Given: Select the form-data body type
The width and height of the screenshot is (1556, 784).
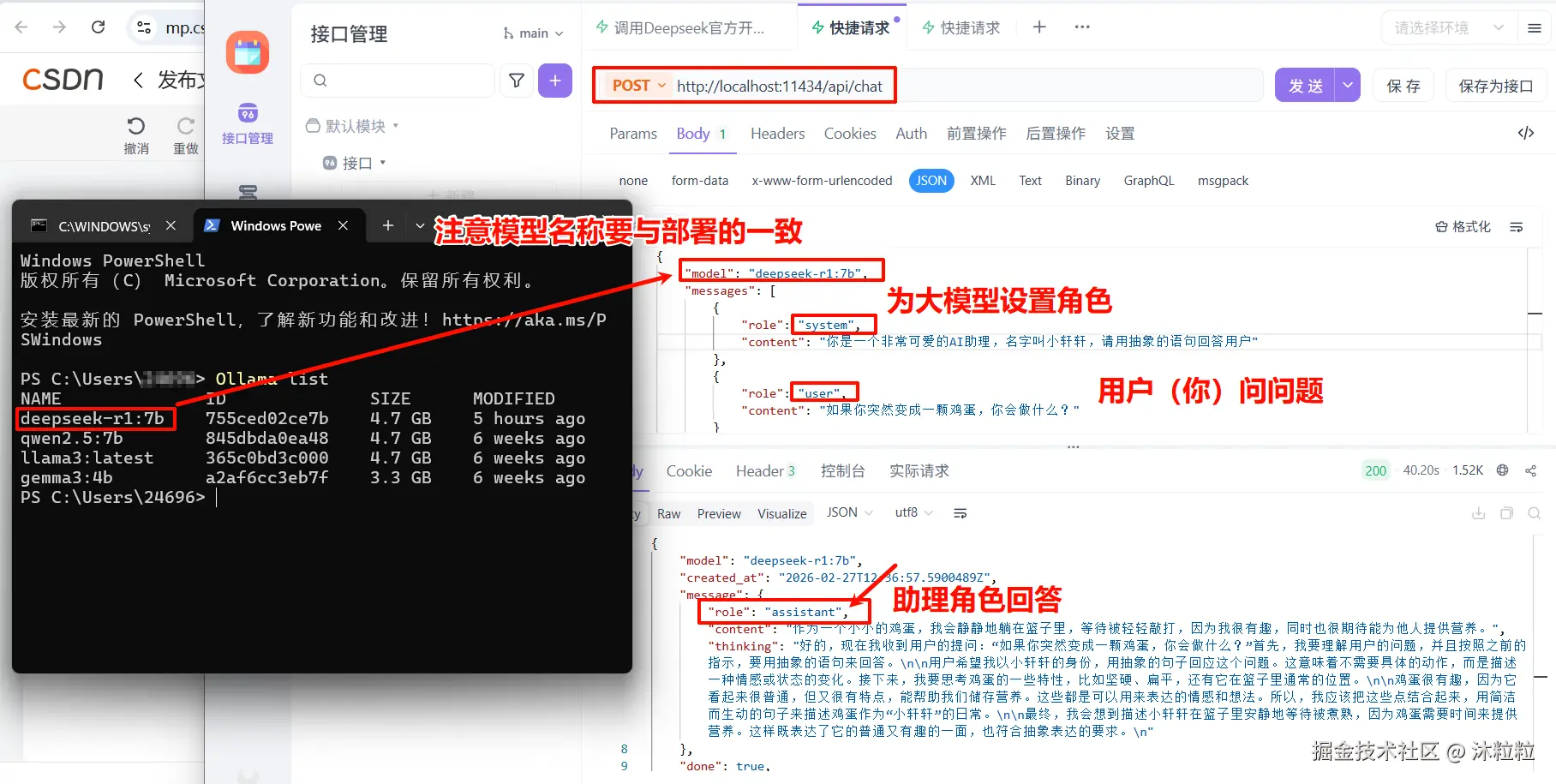Looking at the screenshot, I should [x=700, y=181].
